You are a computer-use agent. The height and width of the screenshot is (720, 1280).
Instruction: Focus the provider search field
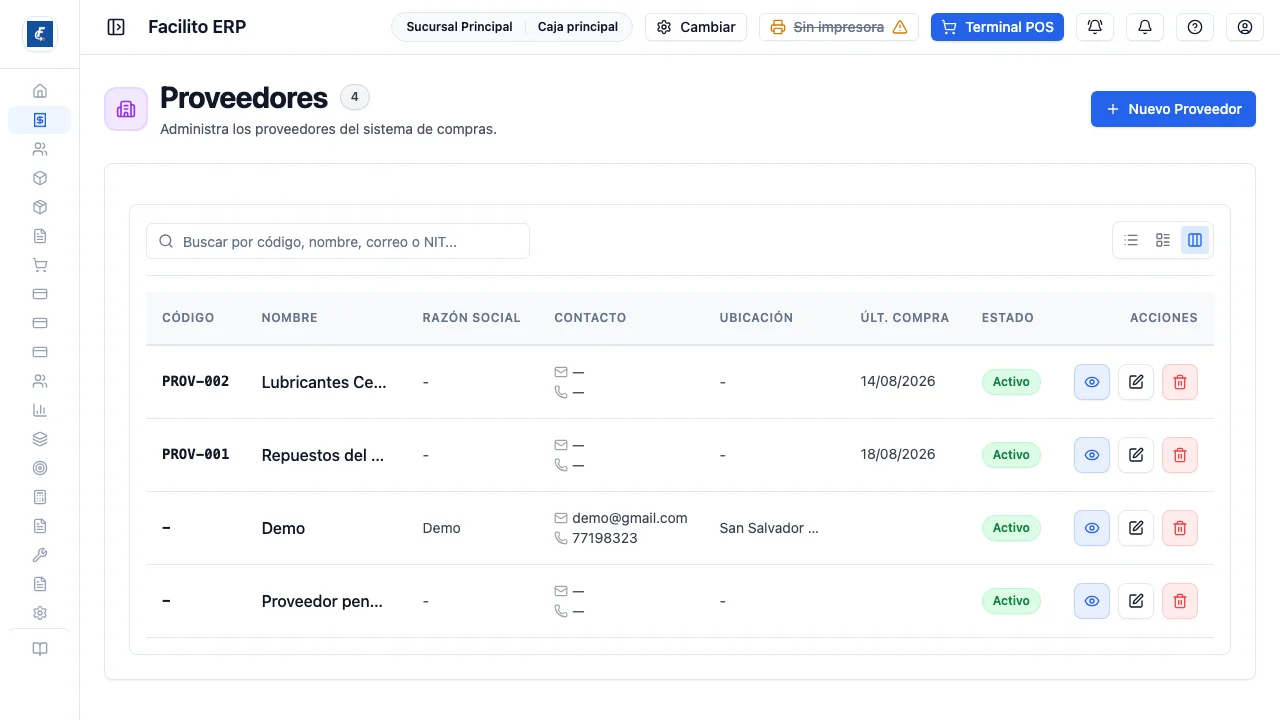tap(338, 241)
